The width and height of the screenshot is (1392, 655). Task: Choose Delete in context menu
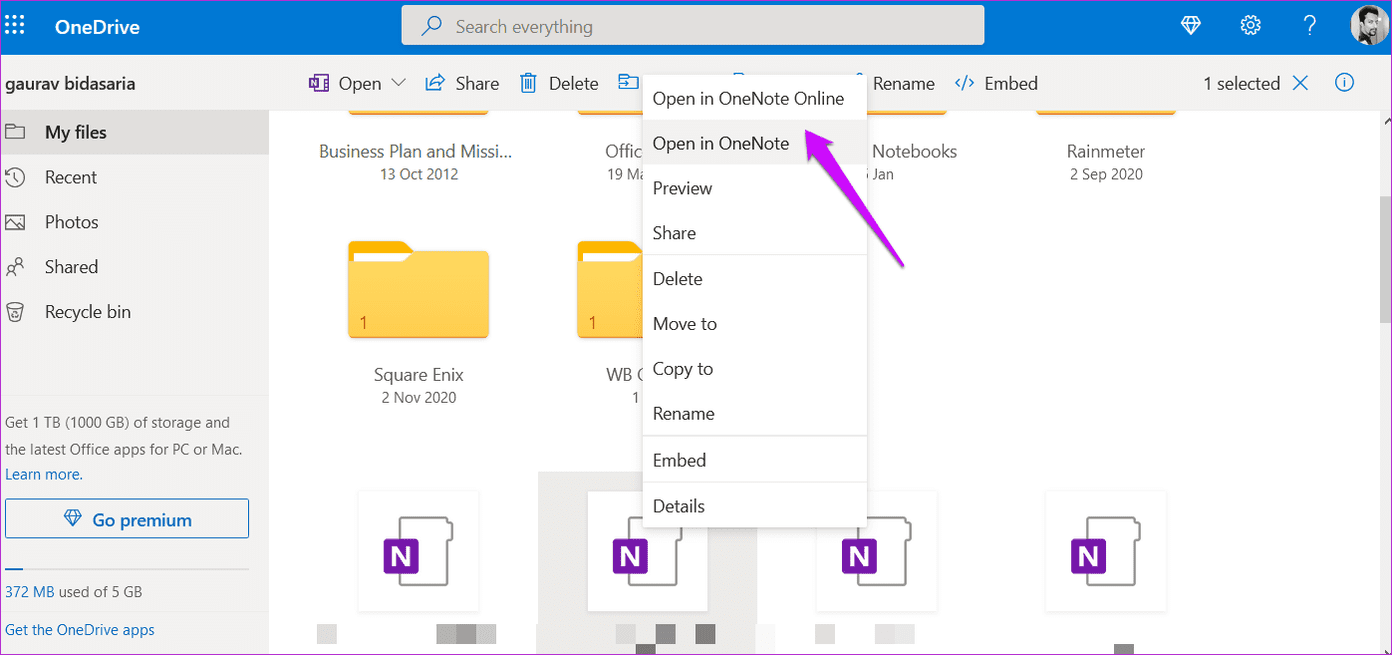click(754, 279)
